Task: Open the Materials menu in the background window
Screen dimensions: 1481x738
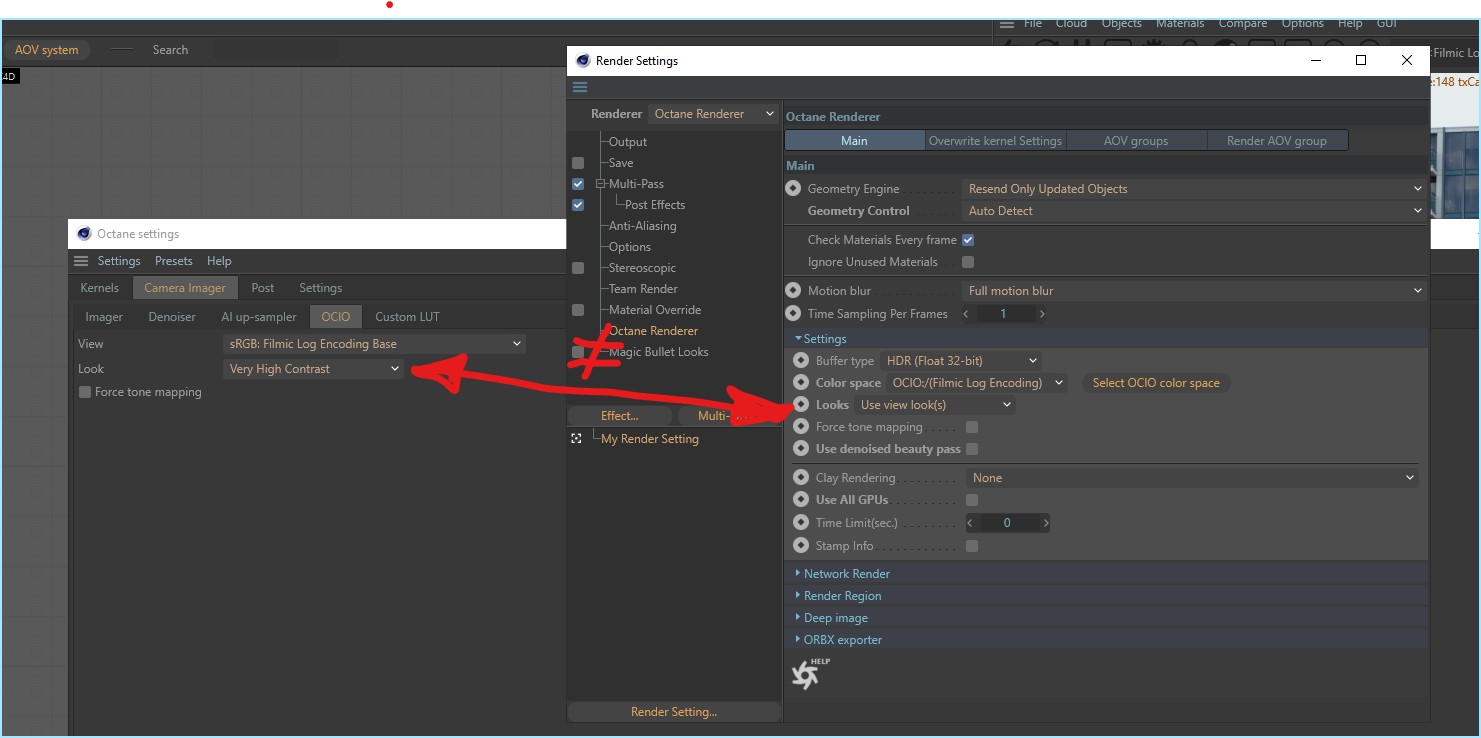Action: (1180, 23)
